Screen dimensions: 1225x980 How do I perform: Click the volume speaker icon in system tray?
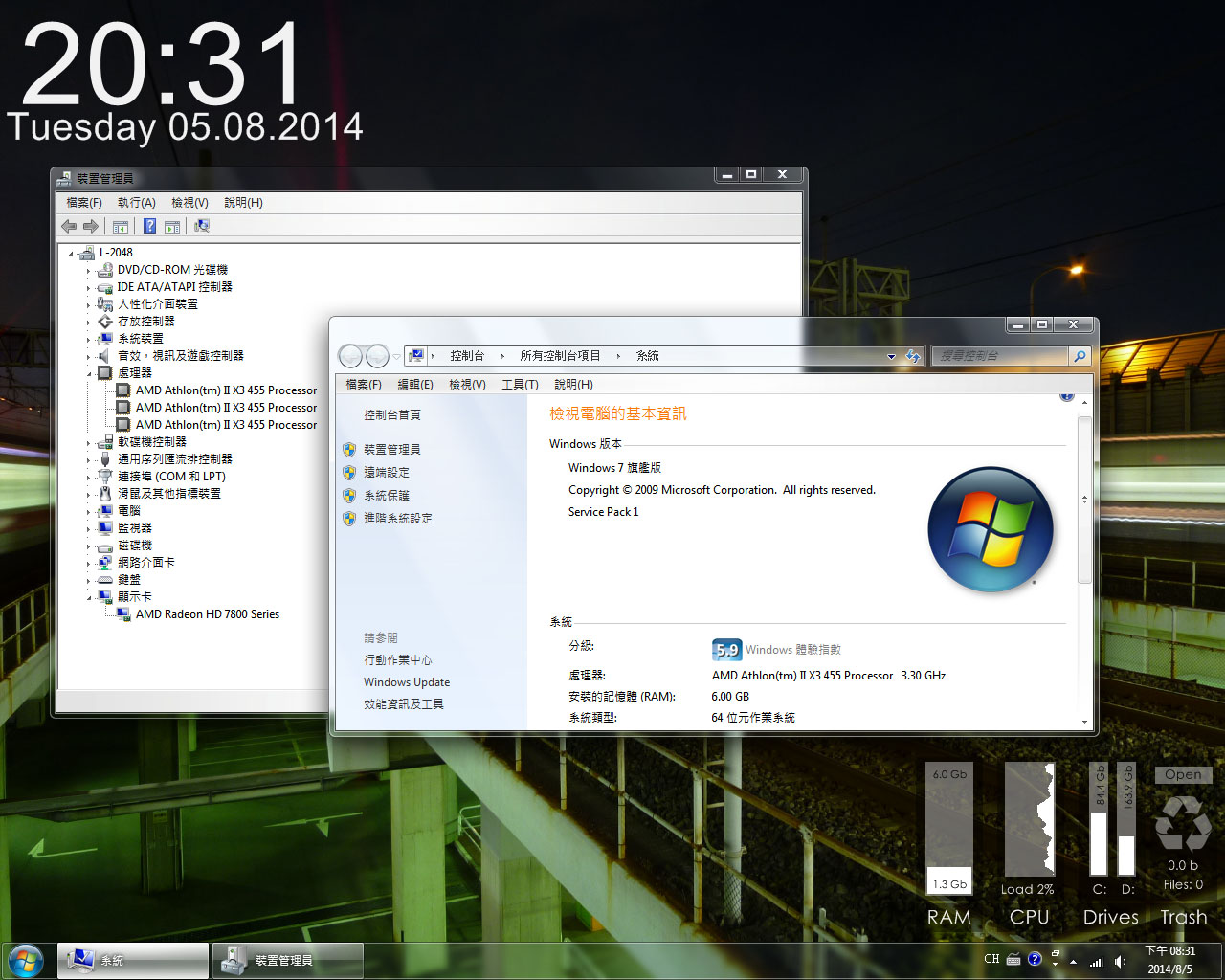pos(1120,961)
